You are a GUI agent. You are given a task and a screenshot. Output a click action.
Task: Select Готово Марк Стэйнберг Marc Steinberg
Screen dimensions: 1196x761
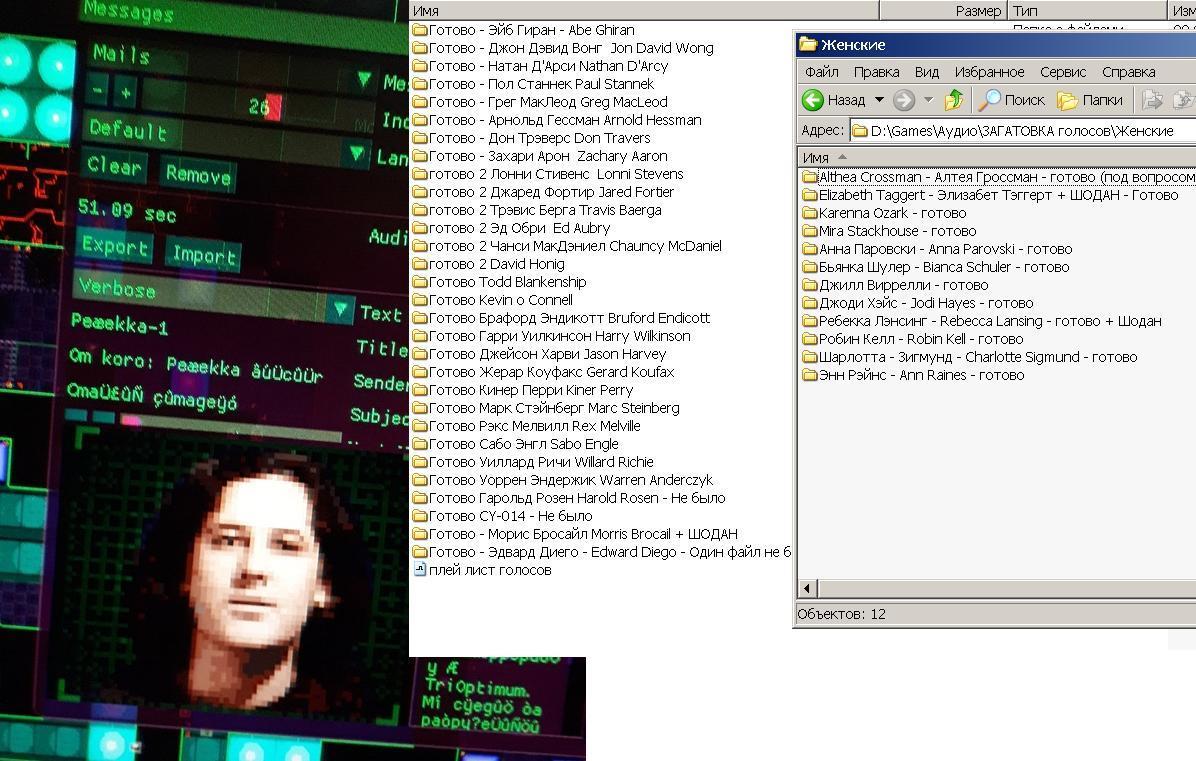pyautogui.click(x=554, y=408)
